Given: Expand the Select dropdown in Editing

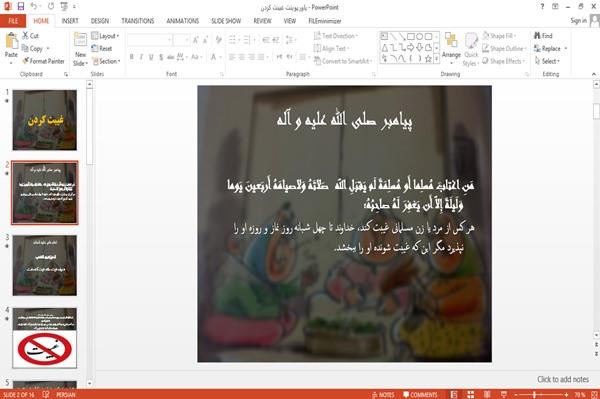Looking at the screenshot, I should coord(547,61).
